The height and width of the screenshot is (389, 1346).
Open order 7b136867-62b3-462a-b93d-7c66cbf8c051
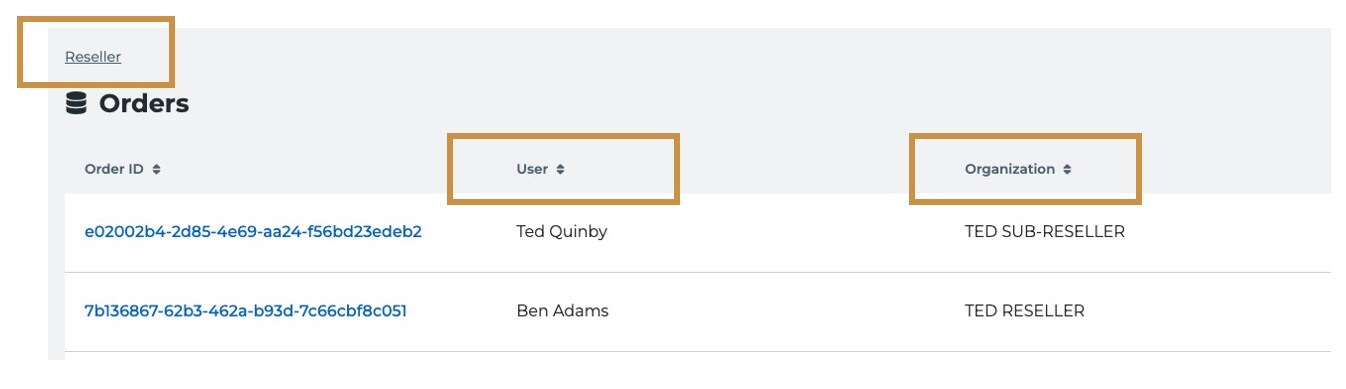pos(245,311)
